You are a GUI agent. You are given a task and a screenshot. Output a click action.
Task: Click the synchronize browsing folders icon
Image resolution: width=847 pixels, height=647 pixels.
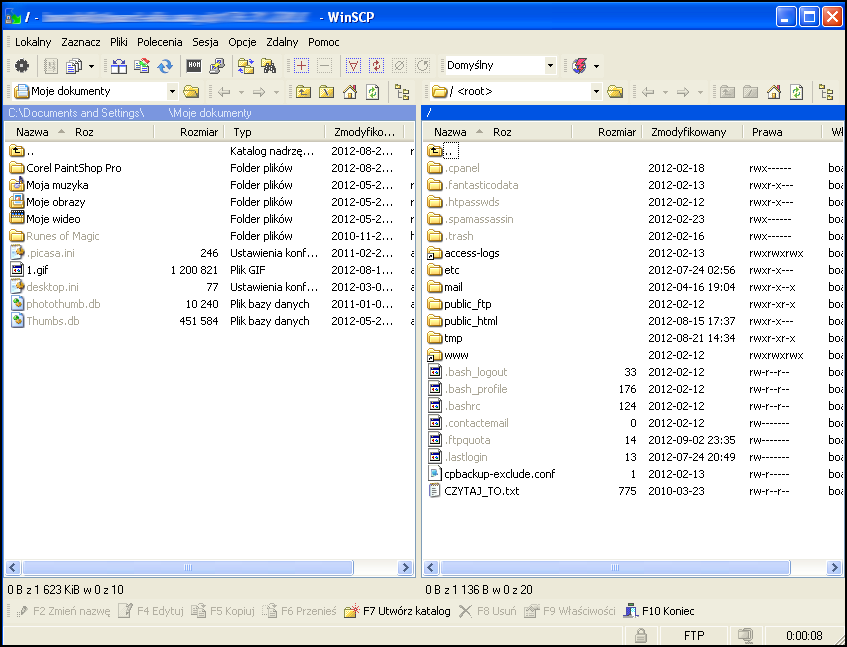click(x=245, y=66)
